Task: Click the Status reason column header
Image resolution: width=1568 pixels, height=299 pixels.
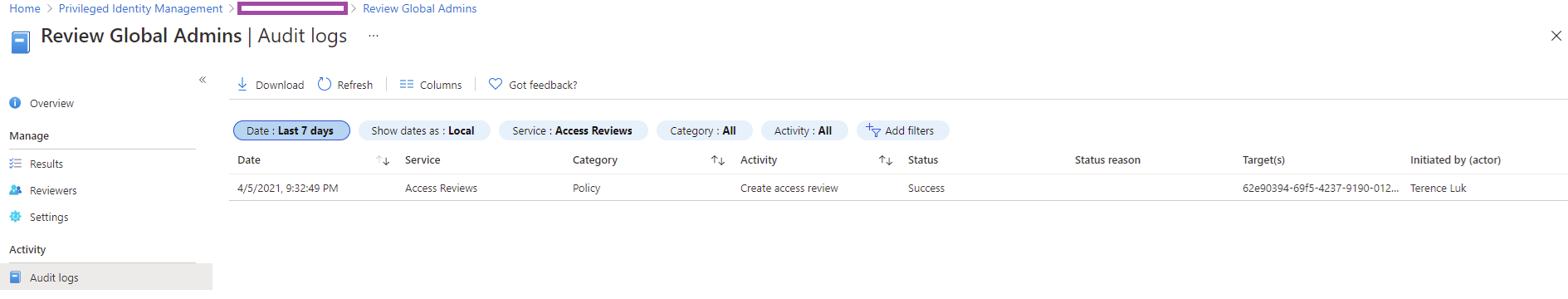Action: pos(1107,160)
